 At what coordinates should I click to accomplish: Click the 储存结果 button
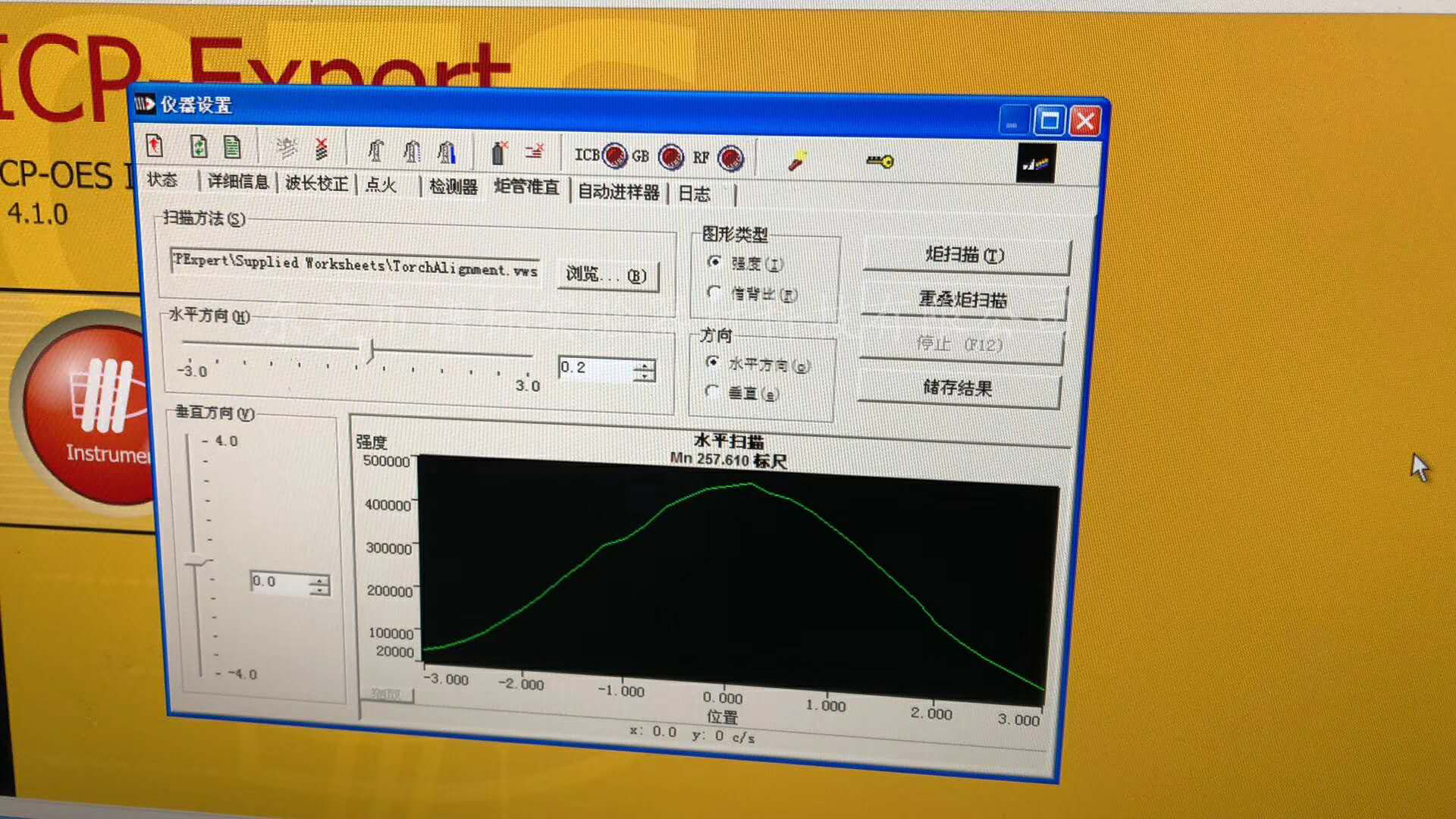tap(957, 388)
